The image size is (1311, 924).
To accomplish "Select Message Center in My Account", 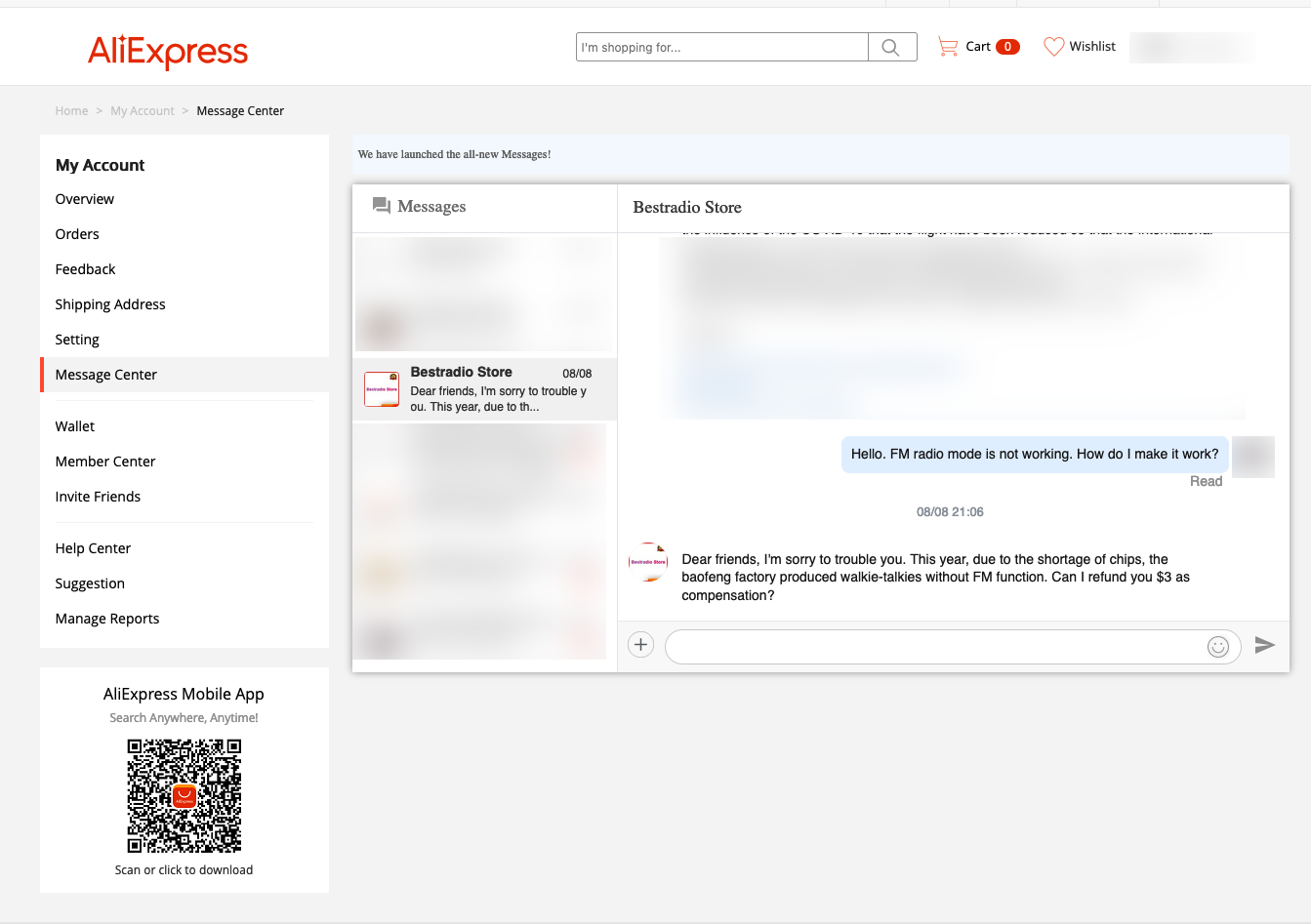I will [x=104, y=374].
